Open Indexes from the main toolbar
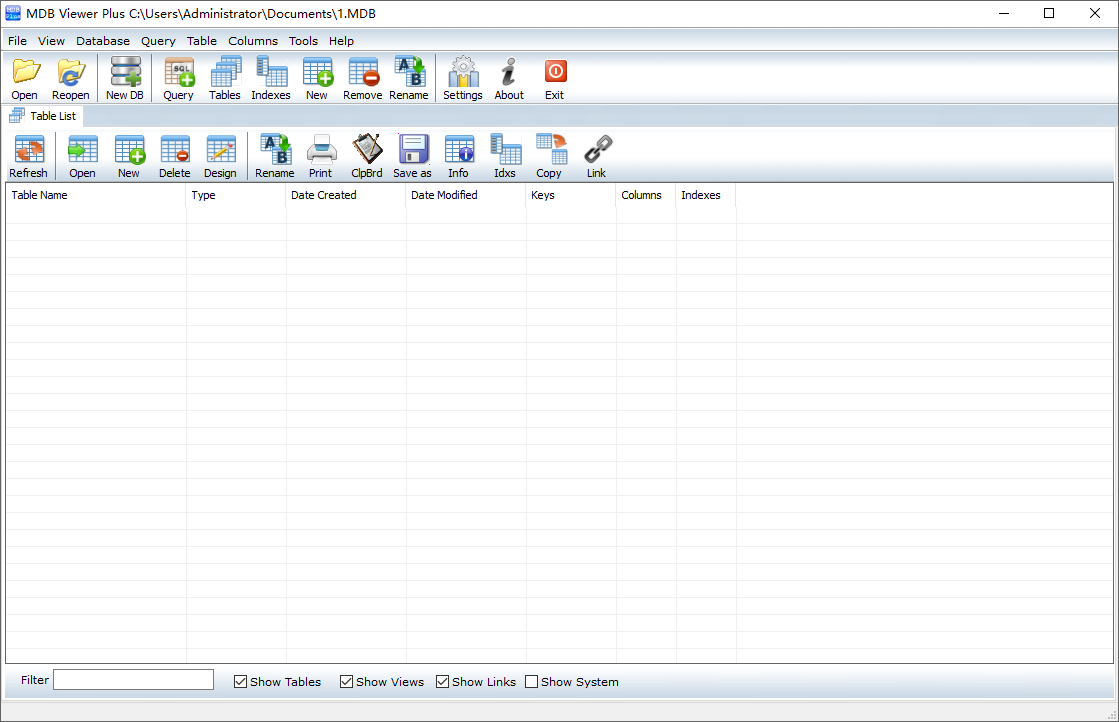Image resolution: width=1119 pixels, height=722 pixels. [271, 78]
